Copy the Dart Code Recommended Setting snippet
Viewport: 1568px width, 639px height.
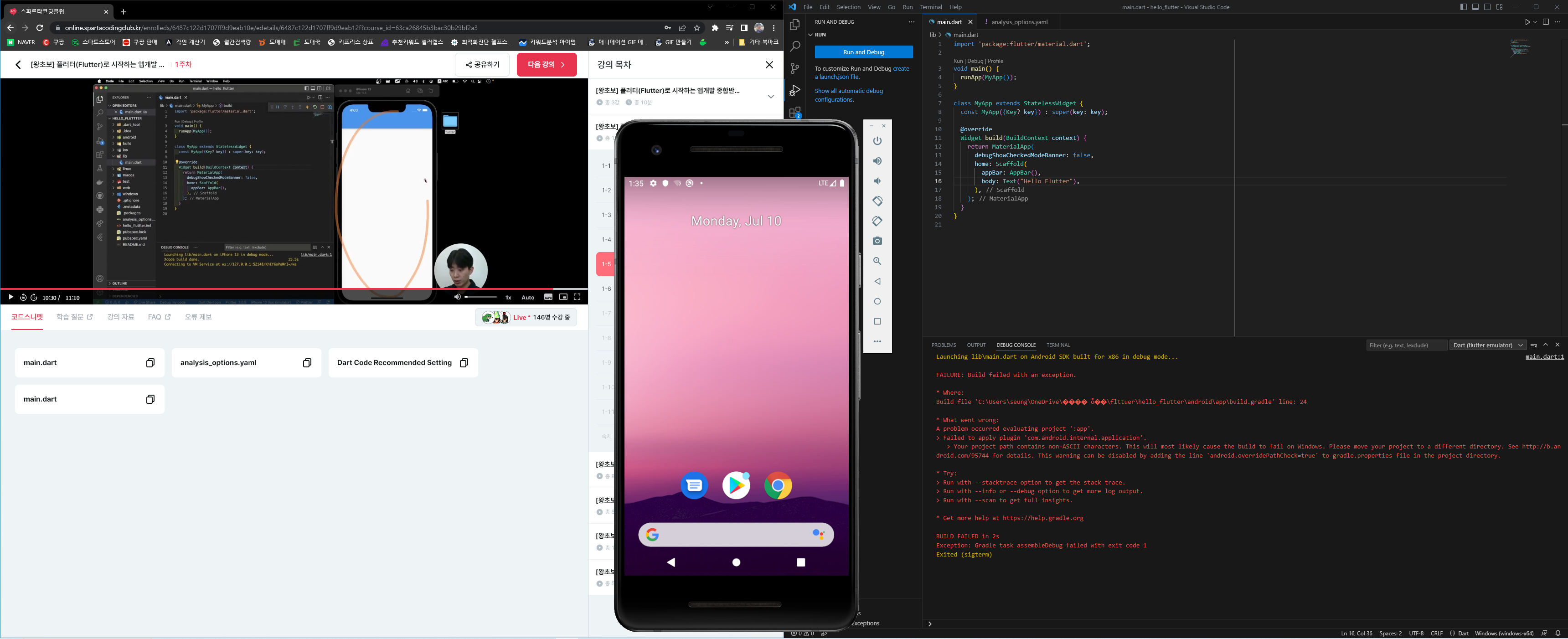[464, 363]
